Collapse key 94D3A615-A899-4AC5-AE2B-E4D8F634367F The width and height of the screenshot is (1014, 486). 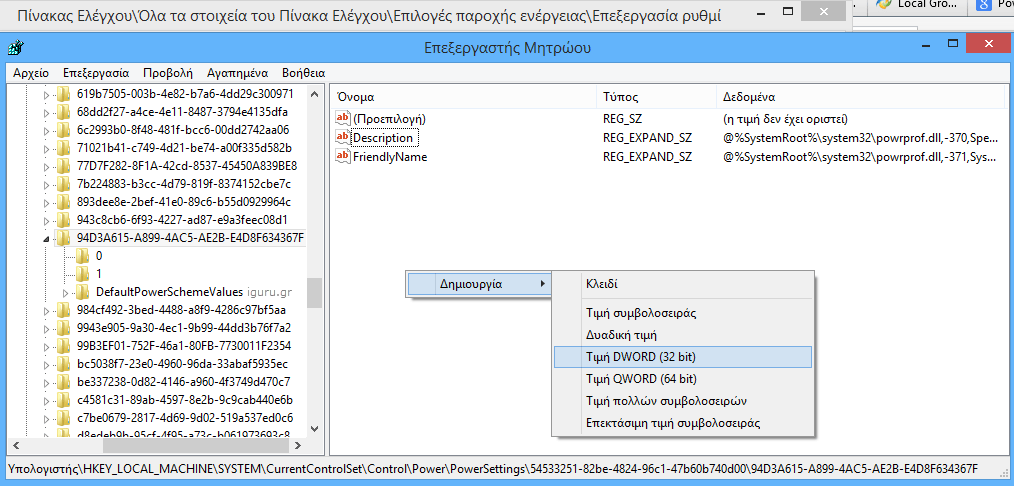[46, 239]
